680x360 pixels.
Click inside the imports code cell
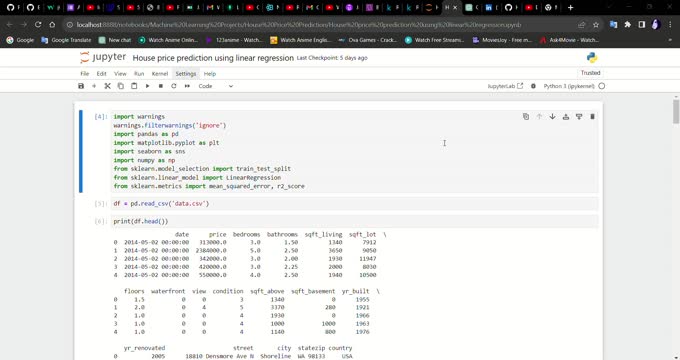click(354, 151)
